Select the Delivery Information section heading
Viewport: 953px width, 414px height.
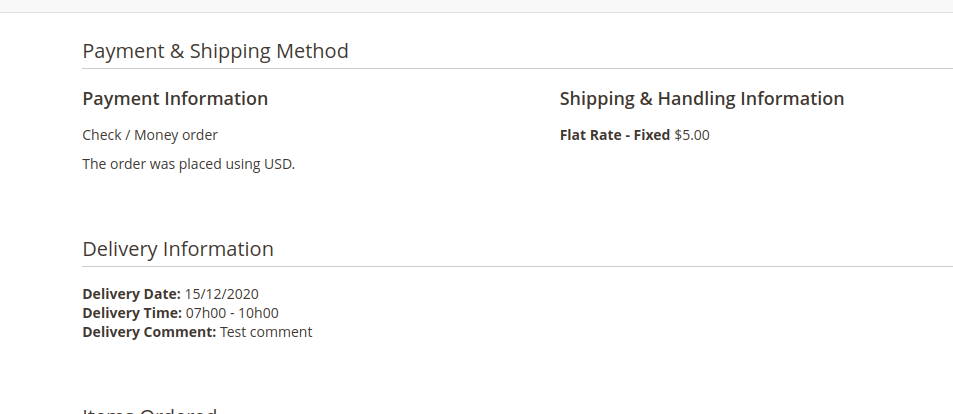point(178,249)
